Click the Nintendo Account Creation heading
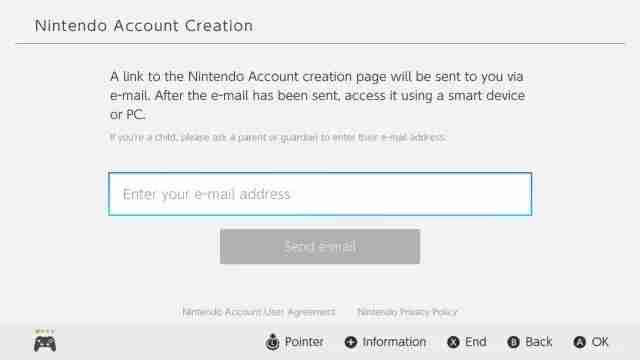This screenshot has width=640, height=360. (x=144, y=26)
